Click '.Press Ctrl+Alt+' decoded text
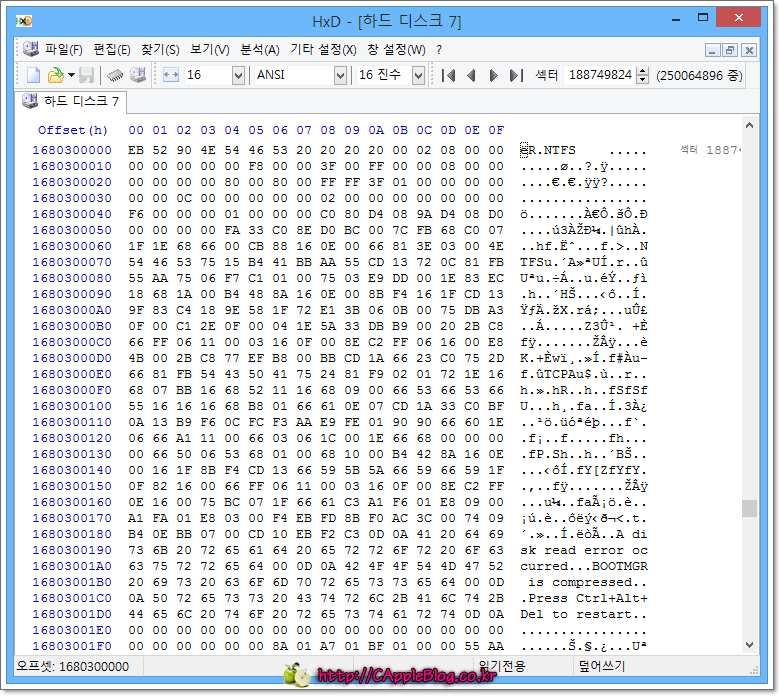Screen dimensions: 780x696 [584, 598]
